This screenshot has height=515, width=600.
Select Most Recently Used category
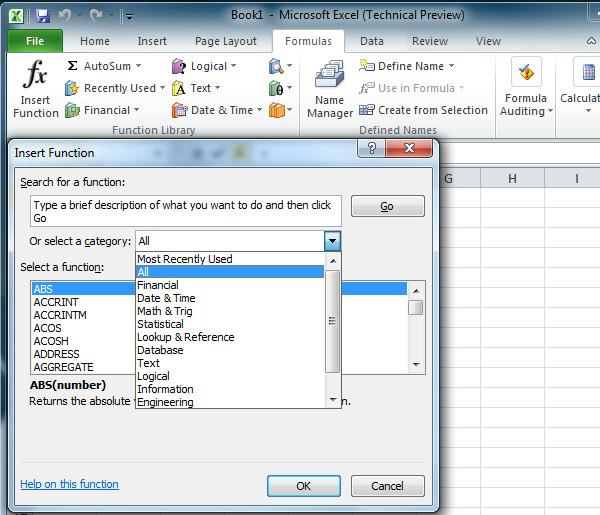click(230, 259)
